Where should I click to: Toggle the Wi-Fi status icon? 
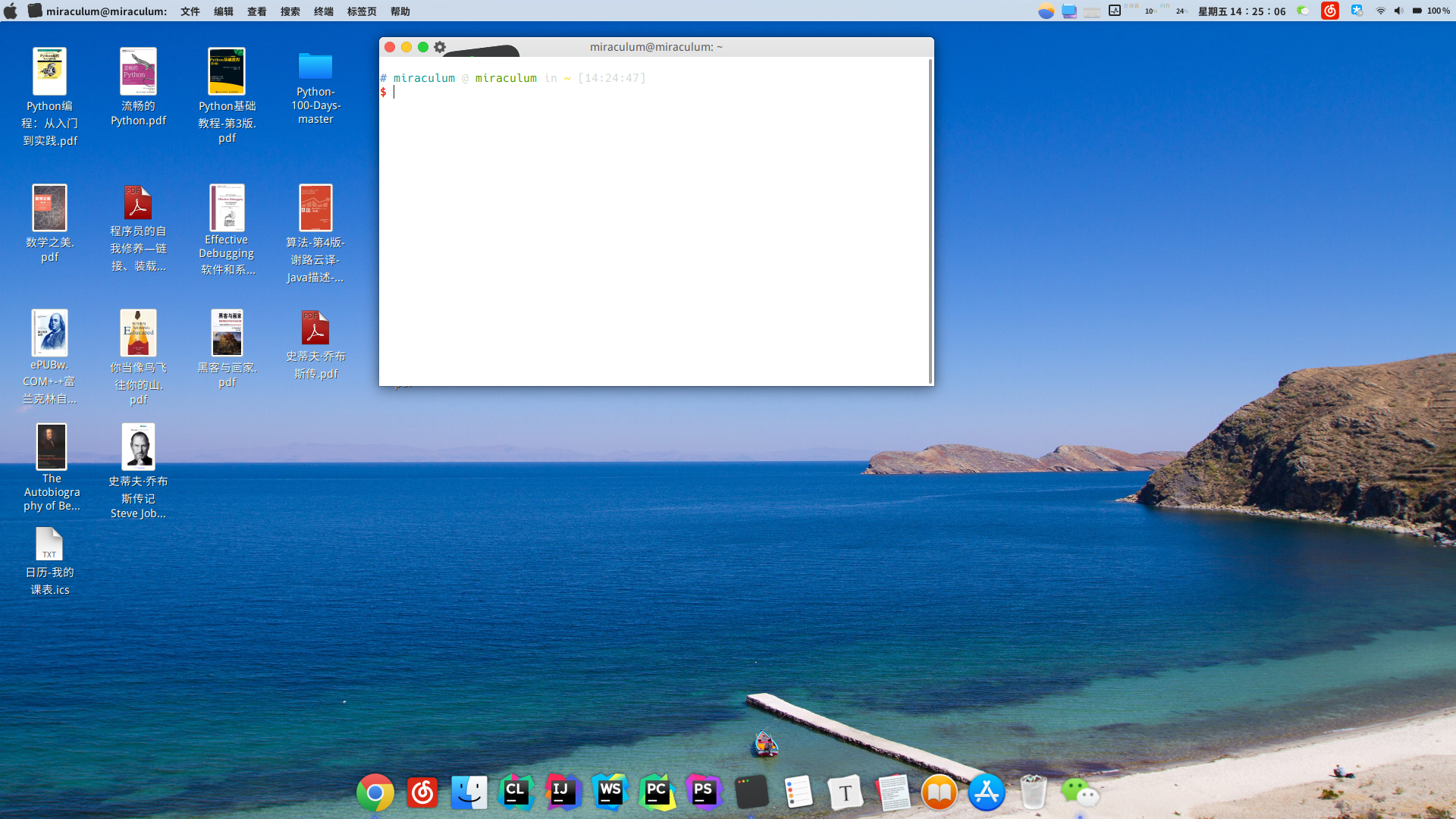click(x=1380, y=11)
